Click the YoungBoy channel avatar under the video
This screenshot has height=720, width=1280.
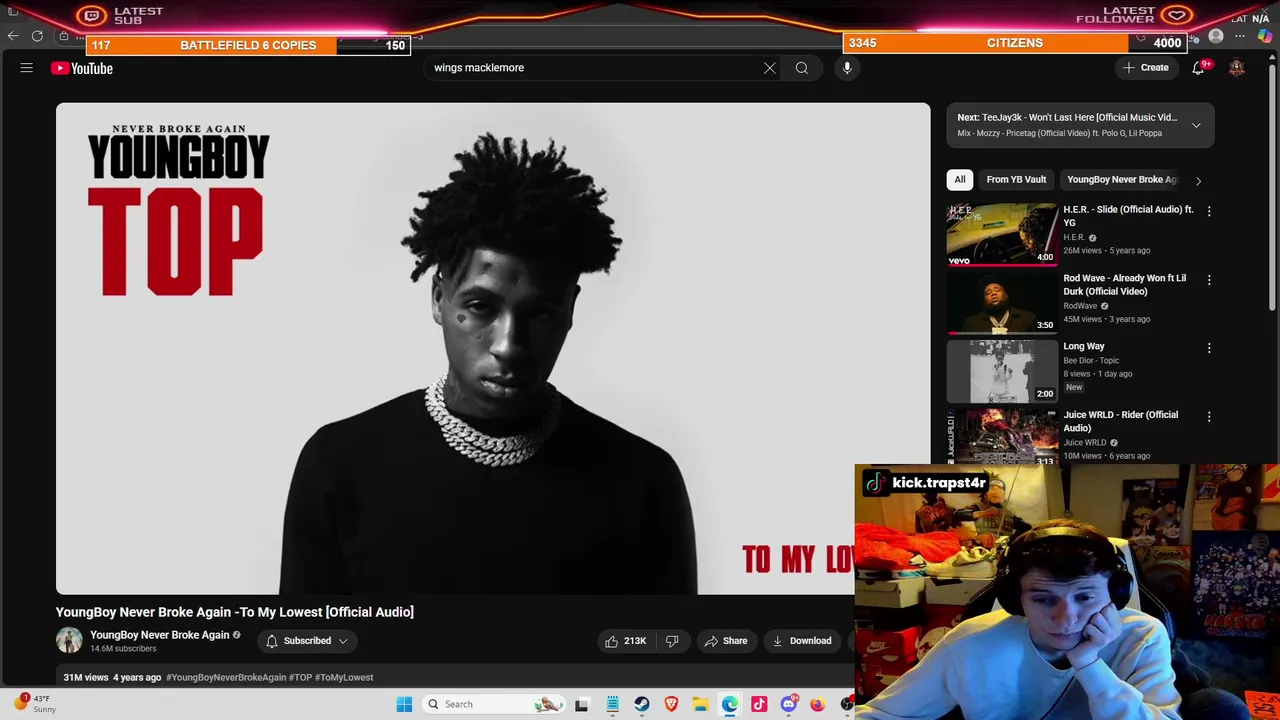[69, 641]
